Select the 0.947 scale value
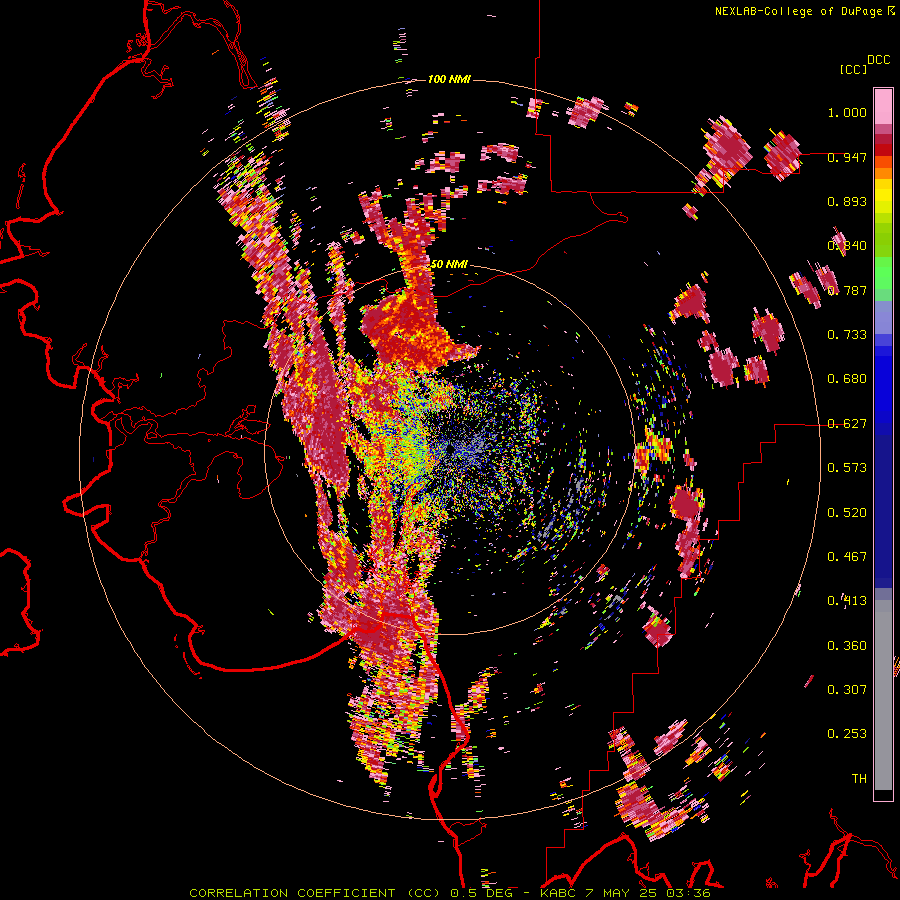 (847, 157)
